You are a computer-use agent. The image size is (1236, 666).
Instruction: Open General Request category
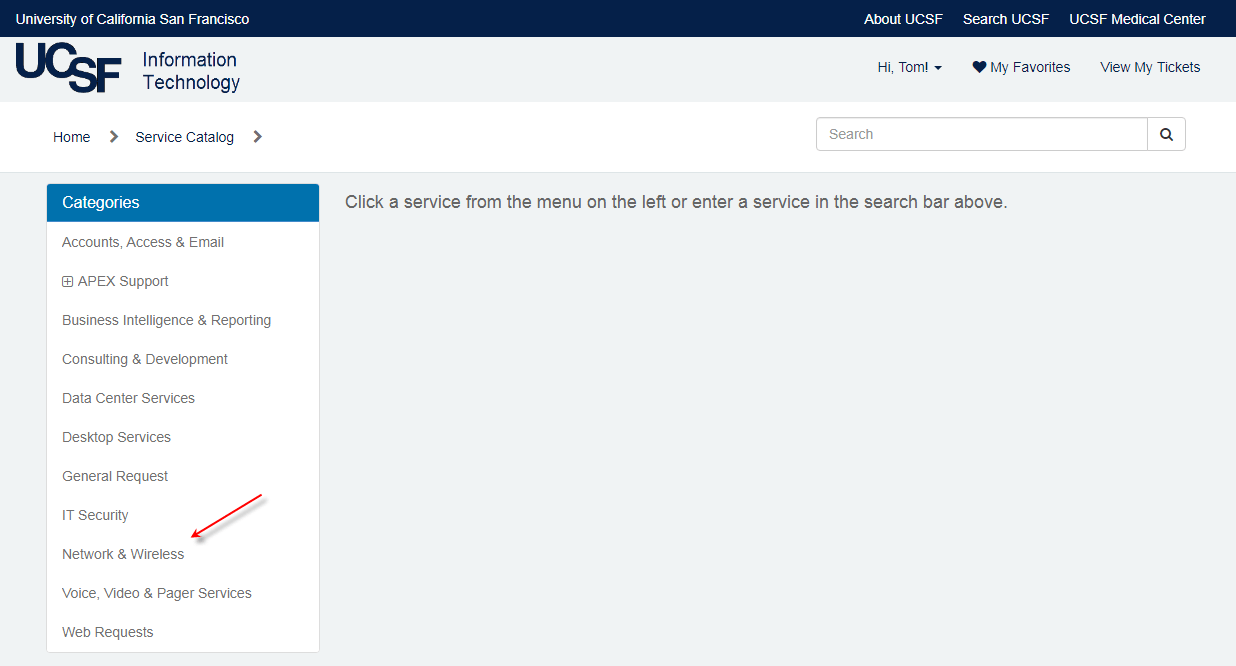[115, 476]
